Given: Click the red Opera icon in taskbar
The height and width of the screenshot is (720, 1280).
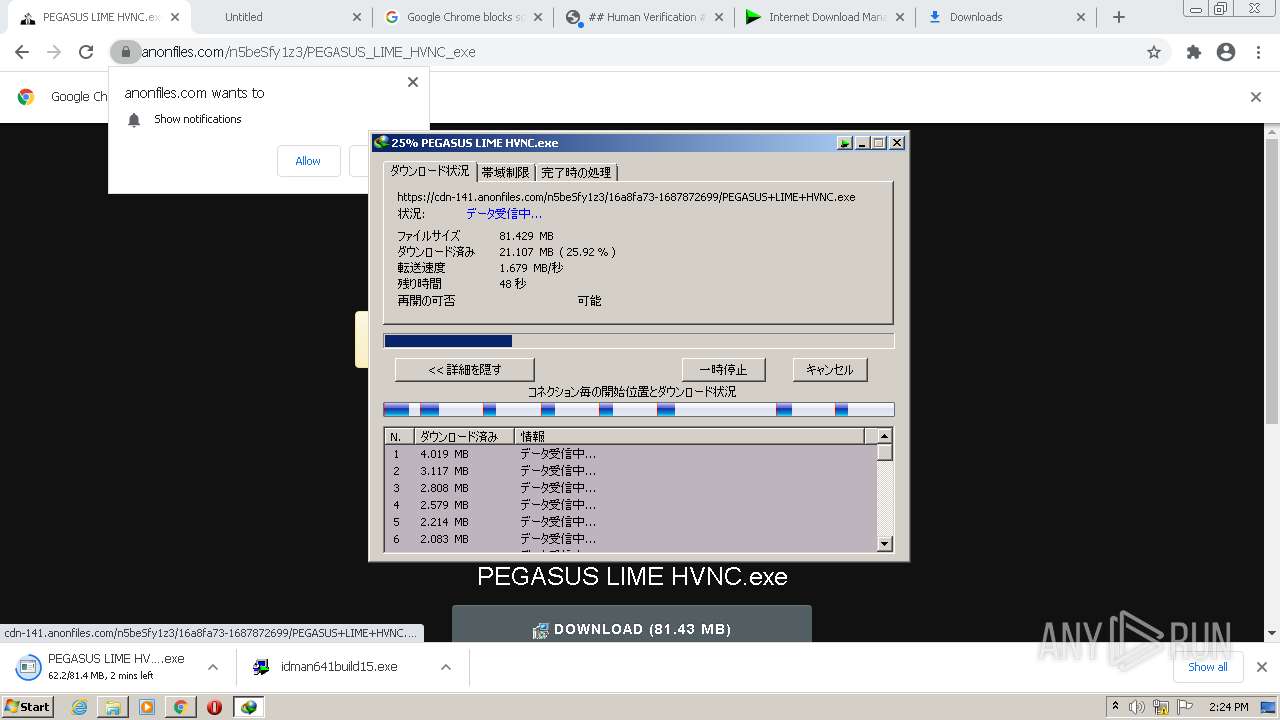Looking at the screenshot, I should pos(214,707).
